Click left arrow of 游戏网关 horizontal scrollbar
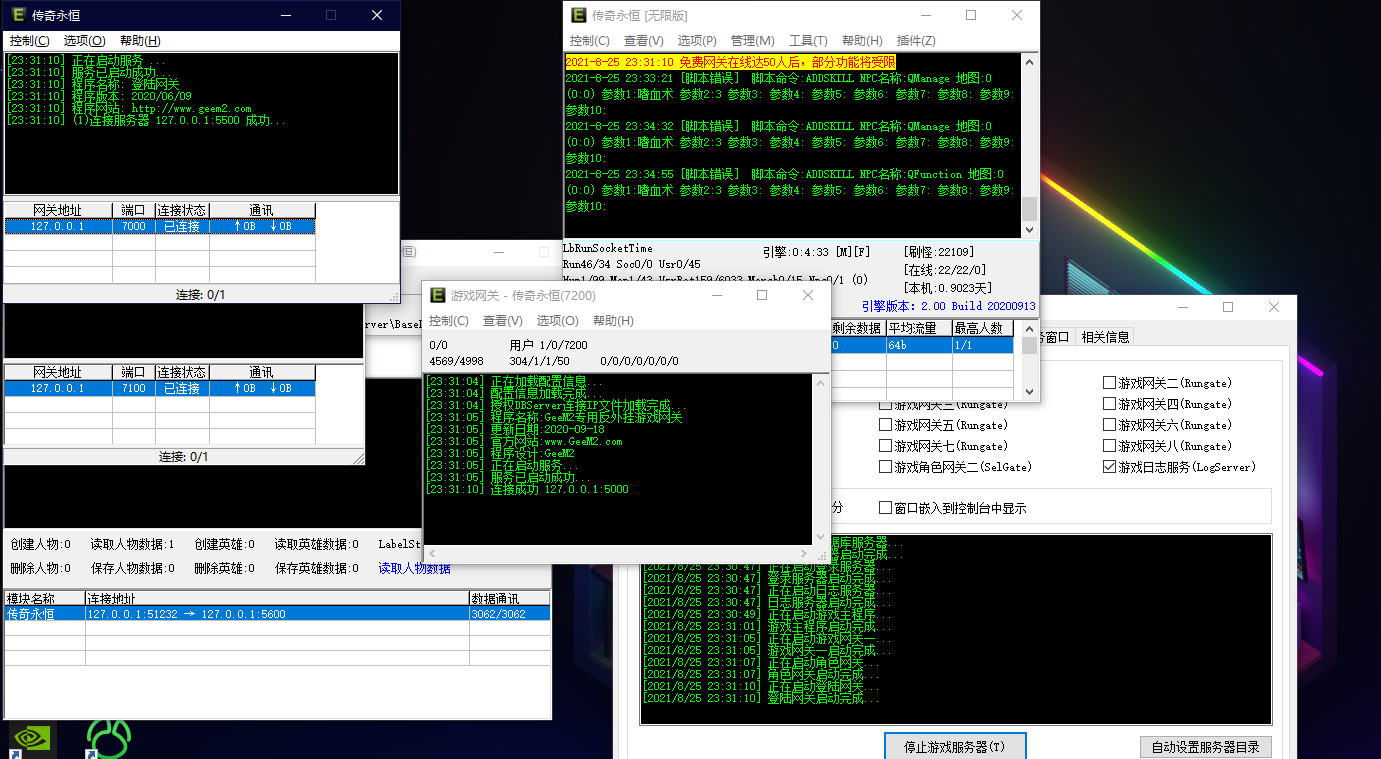 [433, 553]
